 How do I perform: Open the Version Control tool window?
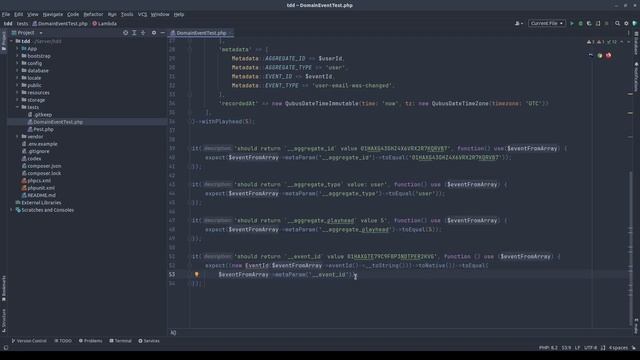pyautogui.click(x=29, y=341)
